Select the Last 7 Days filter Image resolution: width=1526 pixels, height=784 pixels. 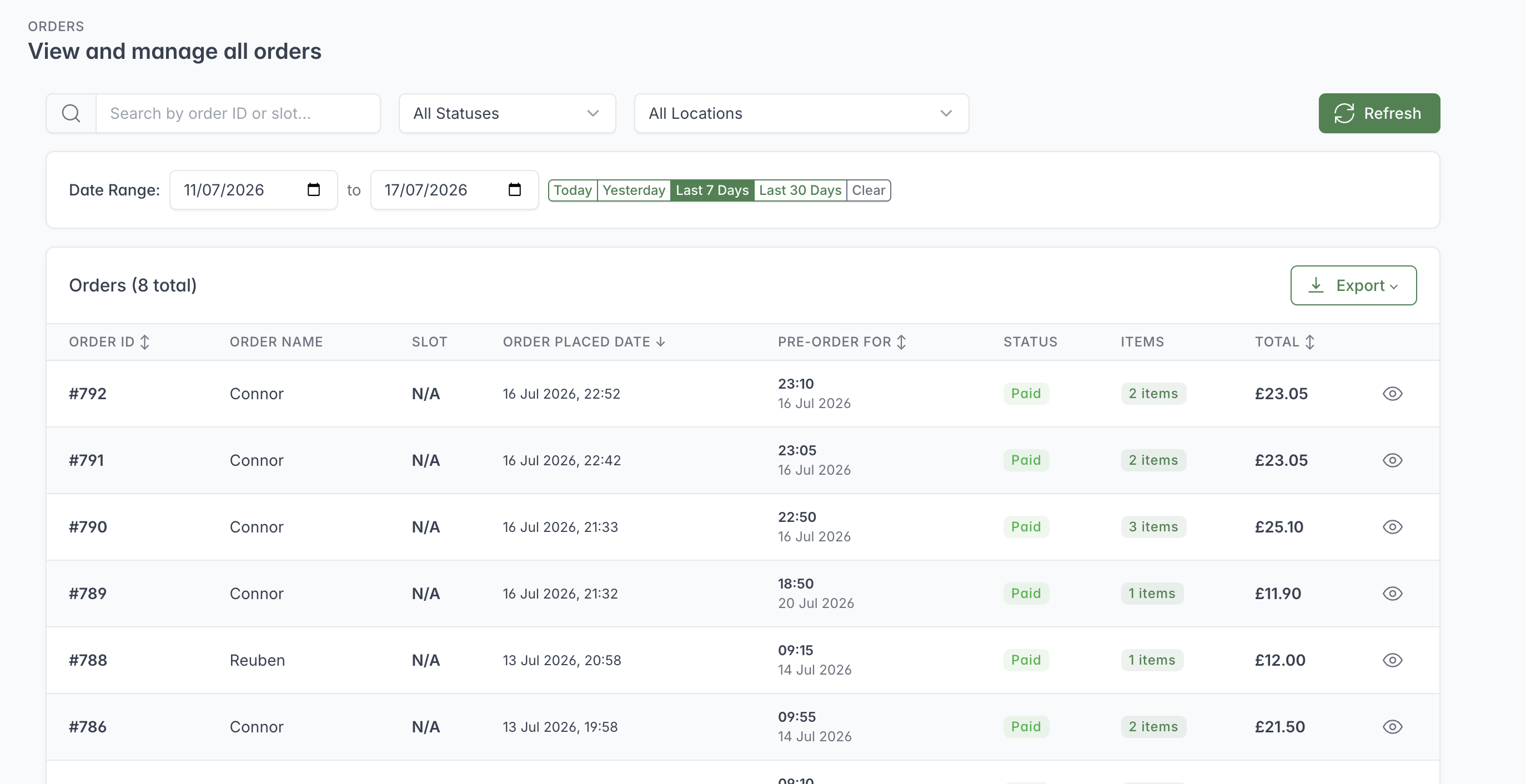pos(711,190)
